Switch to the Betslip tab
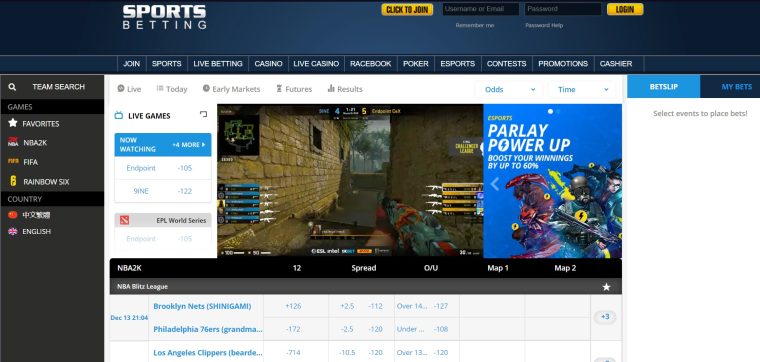This screenshot has width=760, height=362. click(664, 87)
